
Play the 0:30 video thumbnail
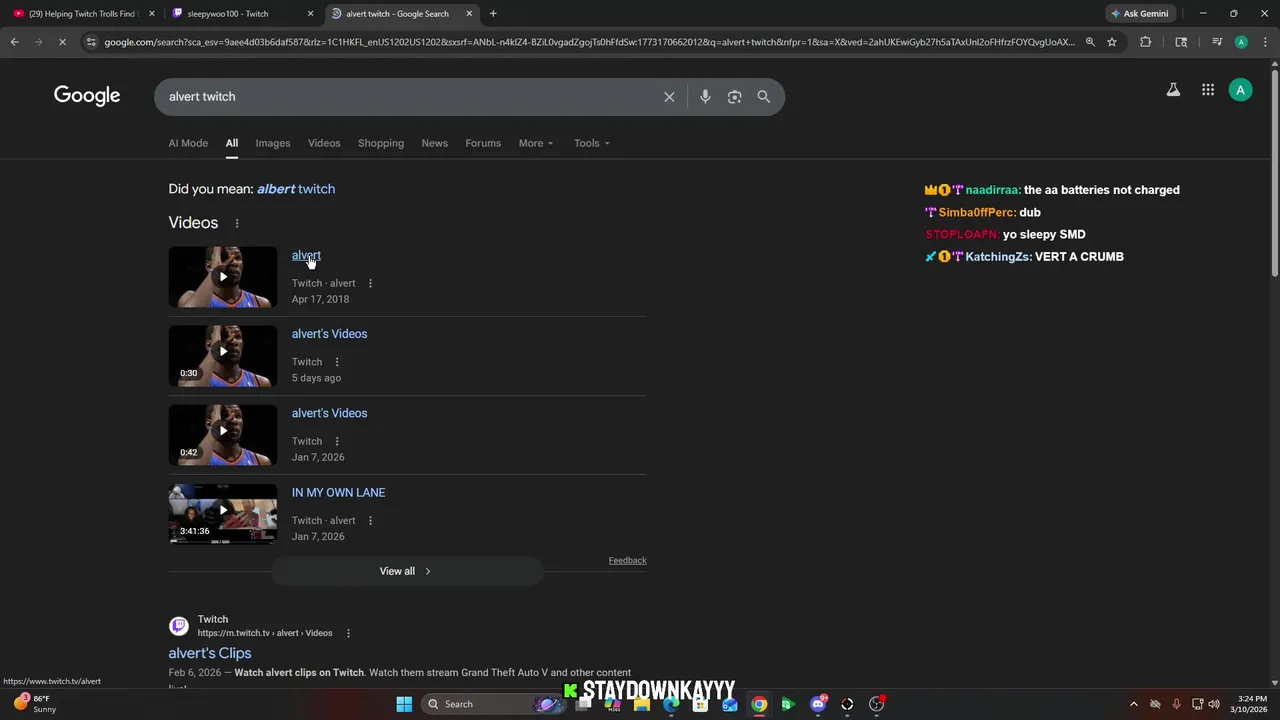223,356
